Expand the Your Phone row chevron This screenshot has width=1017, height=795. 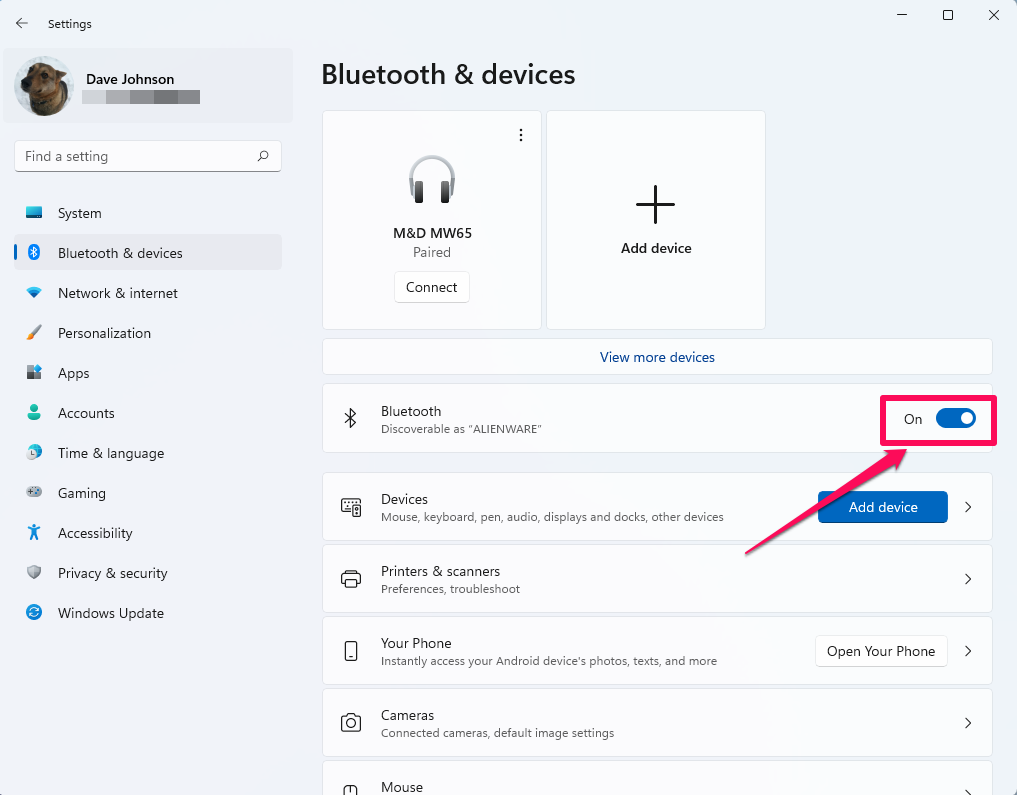point(968,651)
